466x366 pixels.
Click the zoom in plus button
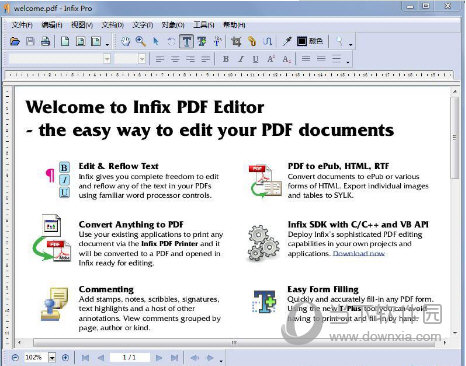(x=65, y=358)
